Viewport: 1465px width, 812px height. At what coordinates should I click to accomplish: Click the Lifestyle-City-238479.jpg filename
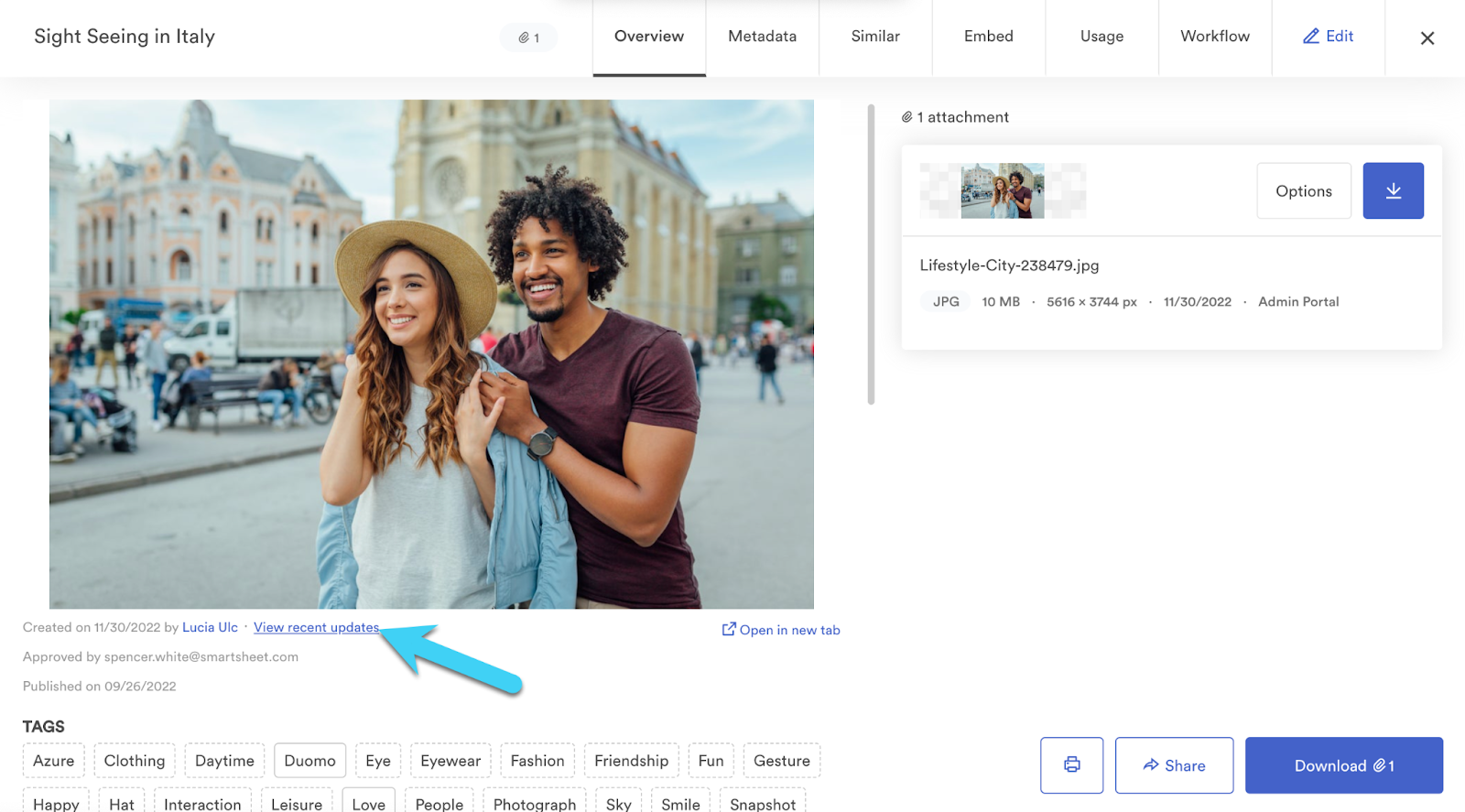(1009, 265)
